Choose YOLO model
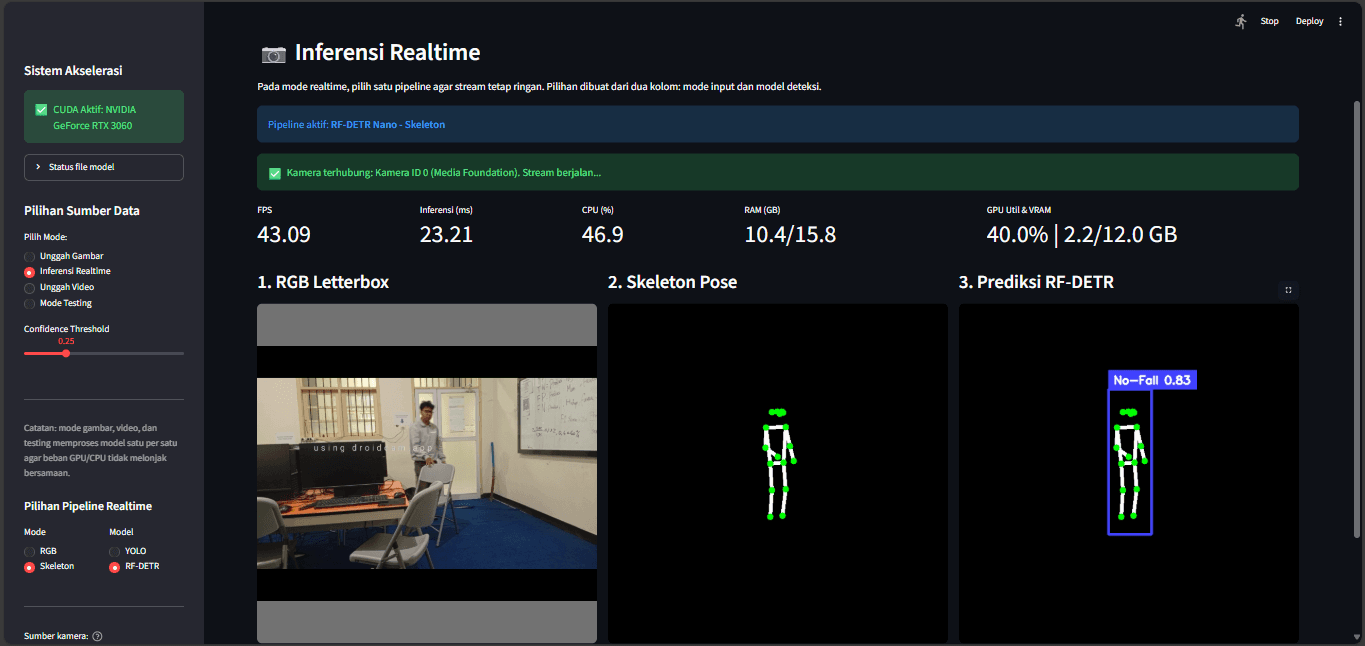Viewport: 1365px width, 646px height. (x=127, y=551)
